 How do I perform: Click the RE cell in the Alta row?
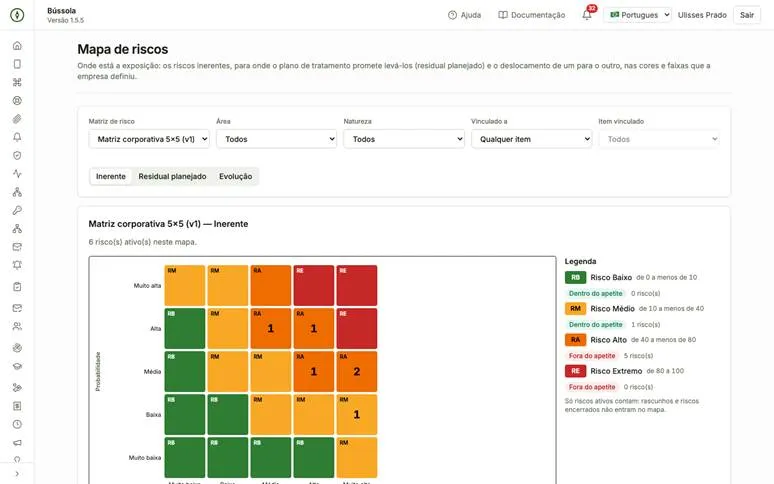(x=356, y=329)
